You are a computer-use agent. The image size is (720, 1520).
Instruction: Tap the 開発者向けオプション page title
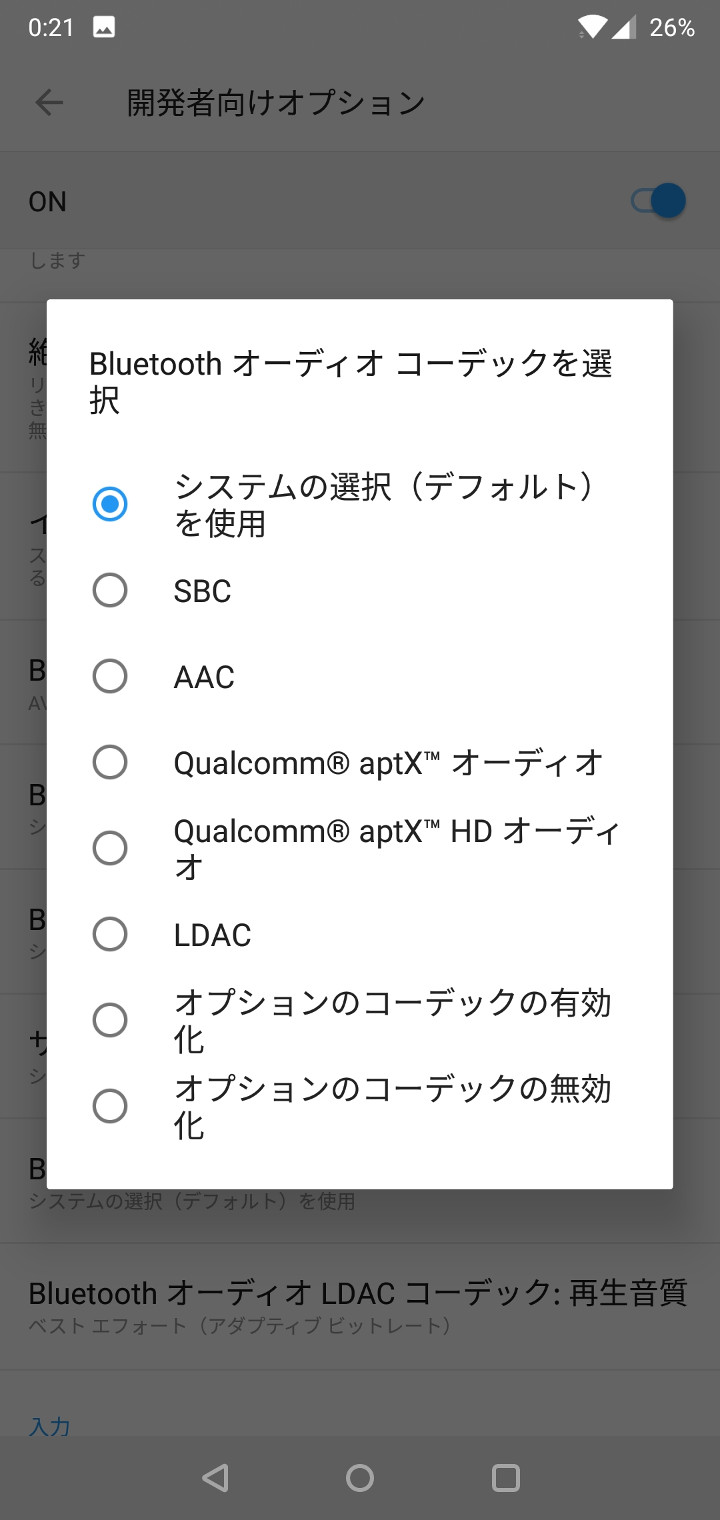(276, 102)
